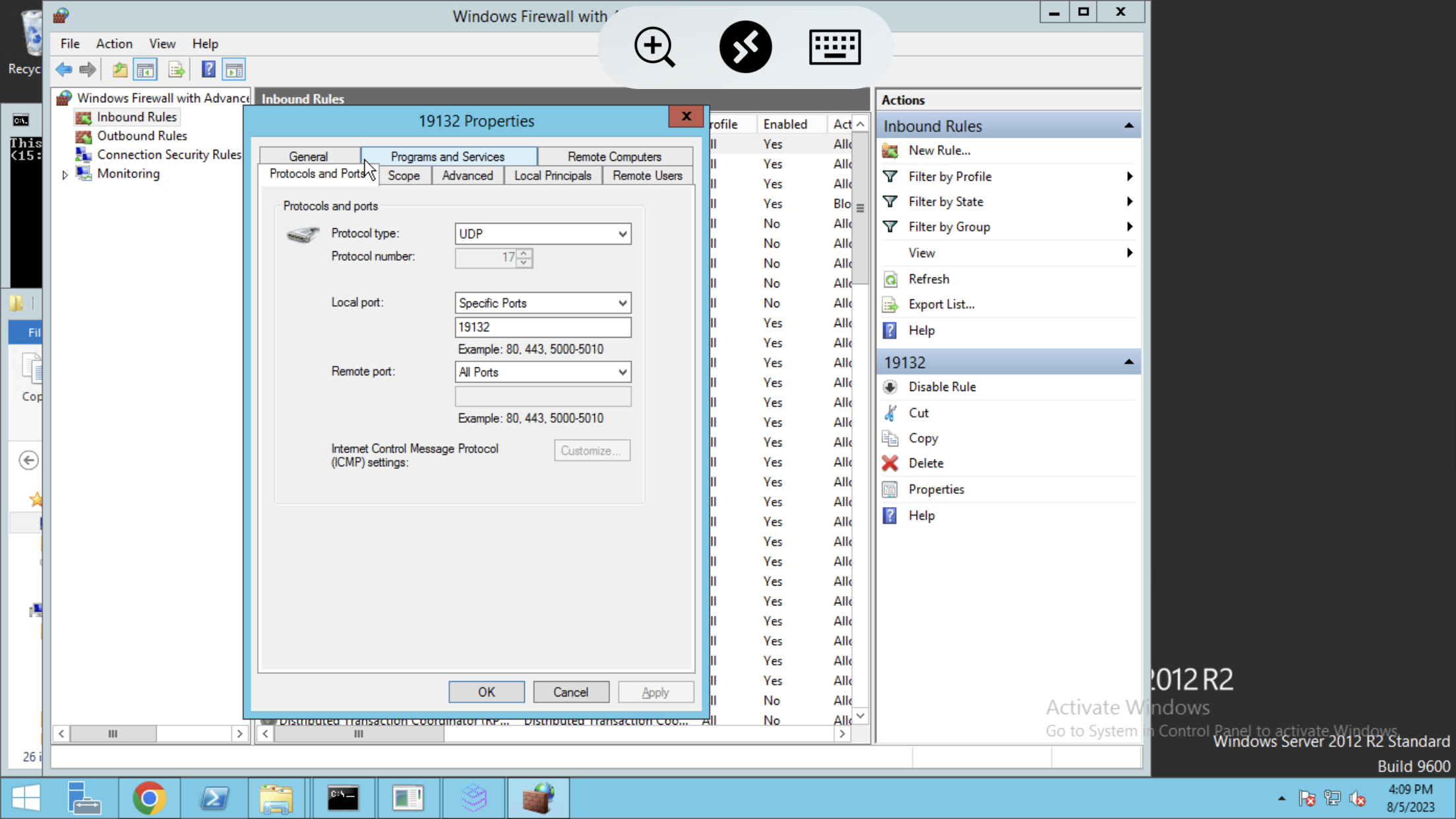The image size is (1456, 819).
Task: Click the OK button
Action: click(x=486, y=692)
